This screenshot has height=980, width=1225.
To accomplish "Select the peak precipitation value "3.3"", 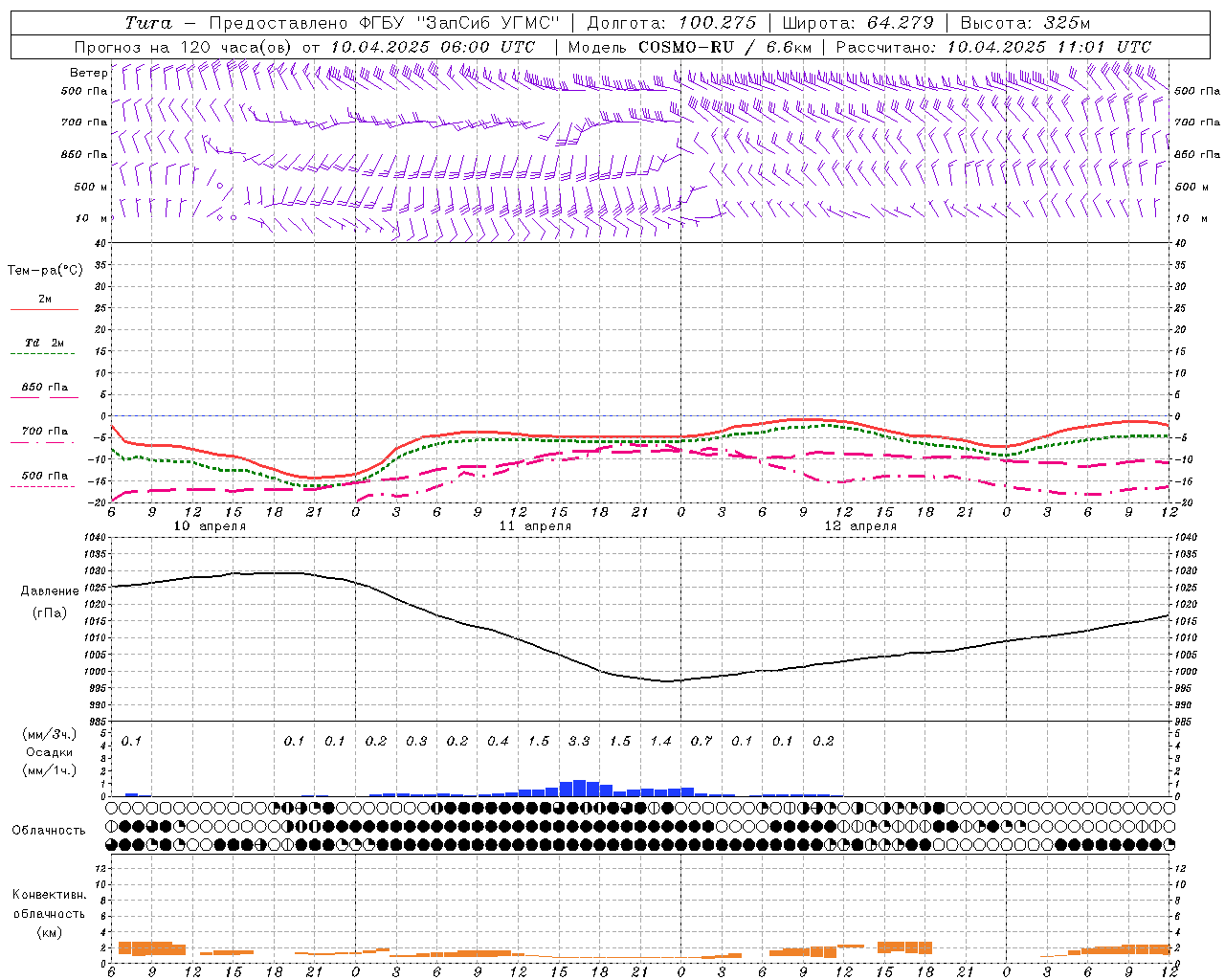I will click(579, 742).
